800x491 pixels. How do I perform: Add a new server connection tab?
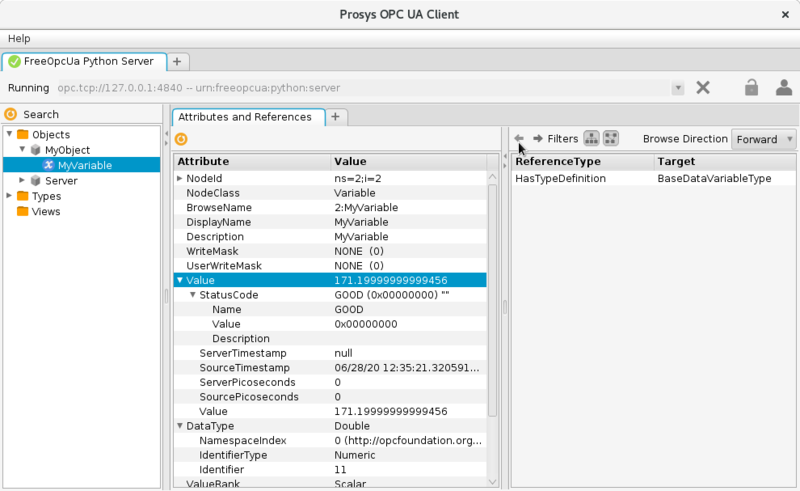pyautogui.click(x=176, y=61)
